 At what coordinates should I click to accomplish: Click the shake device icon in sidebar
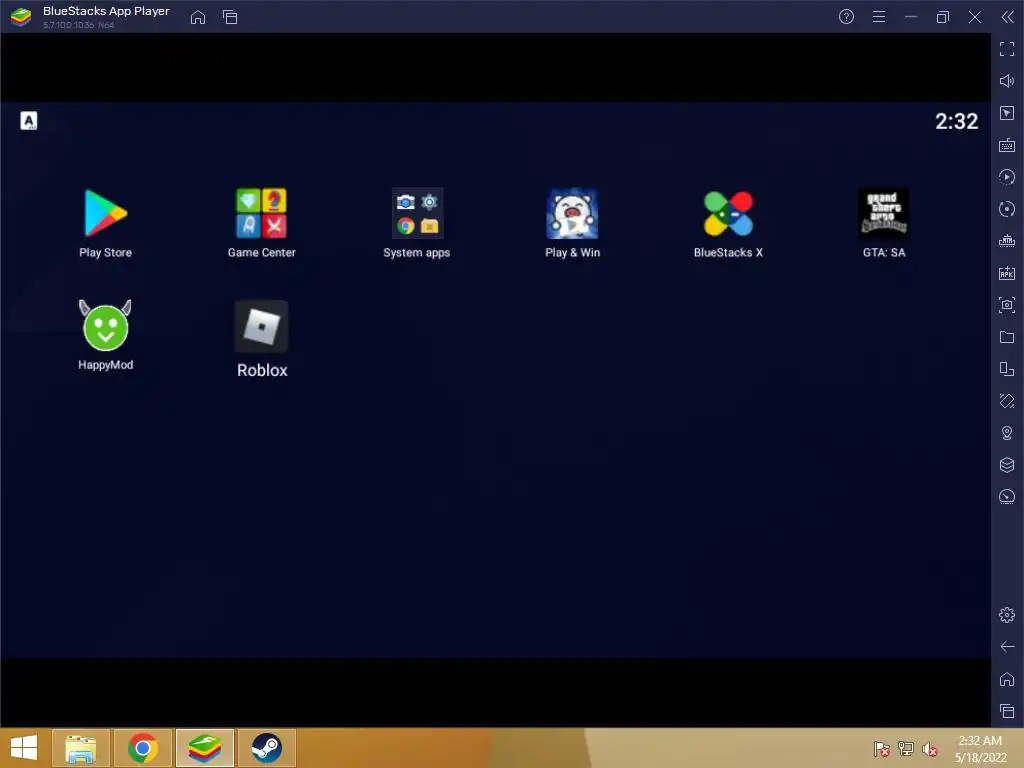tap(1007, 401)
